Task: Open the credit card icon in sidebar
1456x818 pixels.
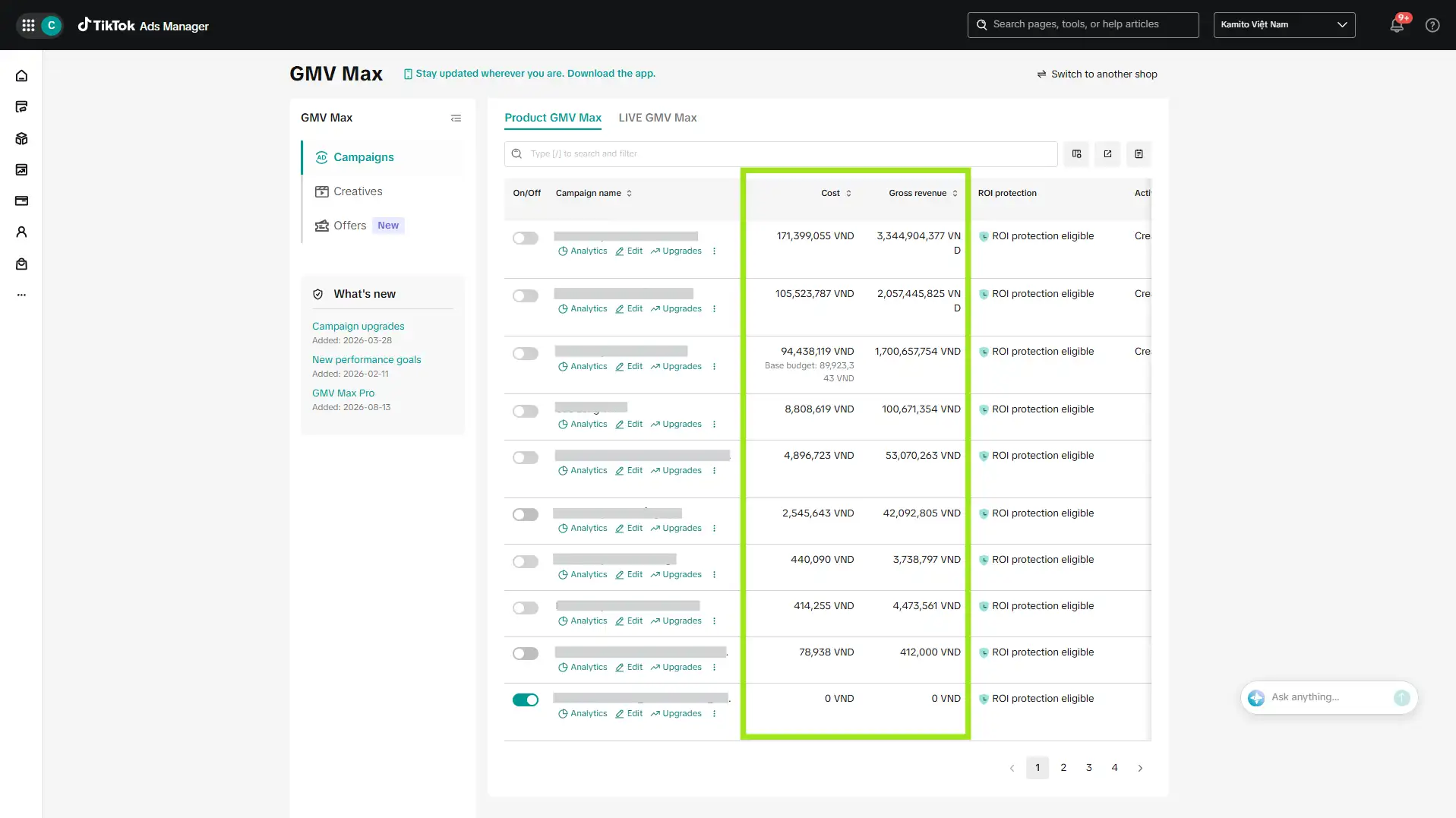Action: coord(21,201)
